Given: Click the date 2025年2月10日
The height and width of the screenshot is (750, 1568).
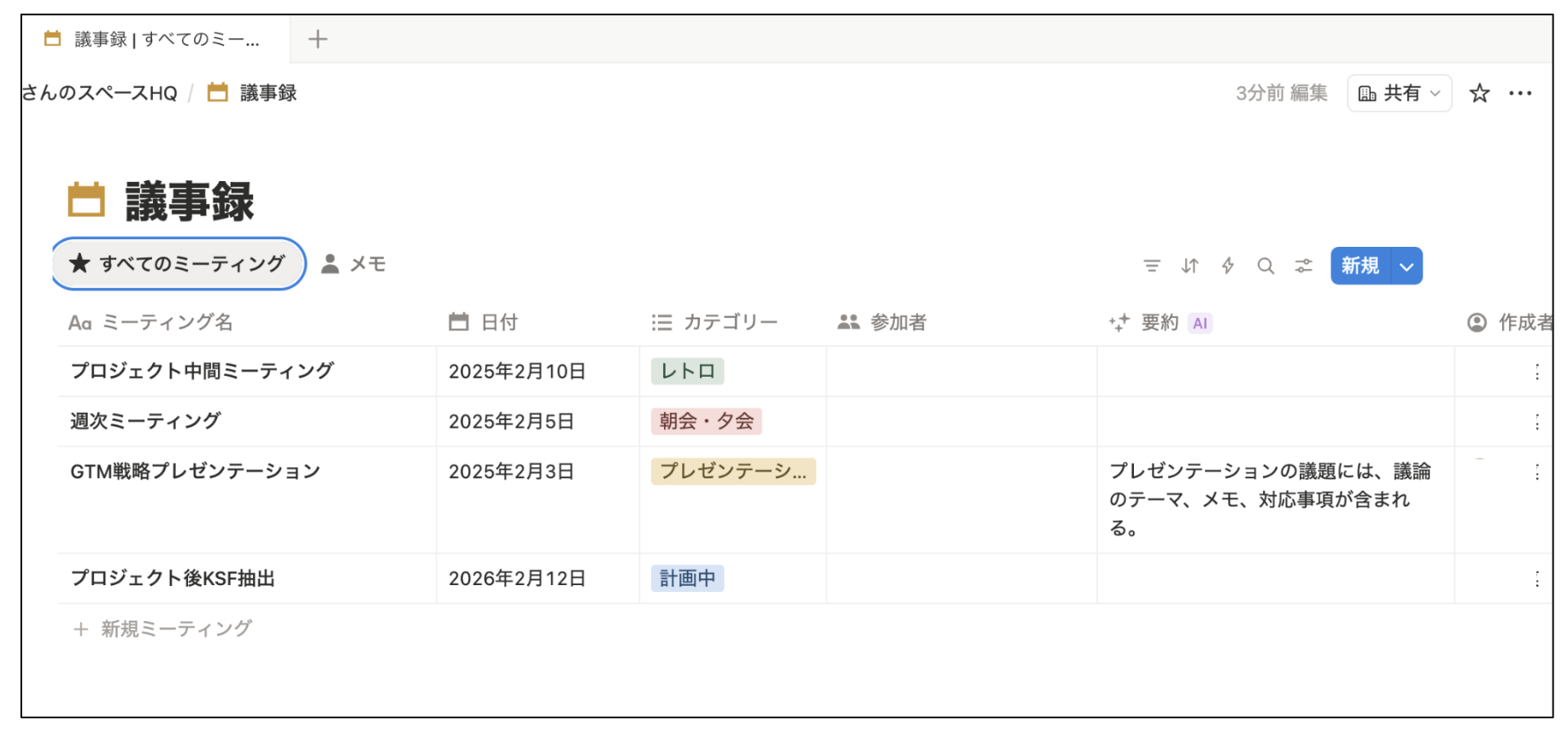Looking at the screenshot, I should pyautogui.click(x=517, y=371).
